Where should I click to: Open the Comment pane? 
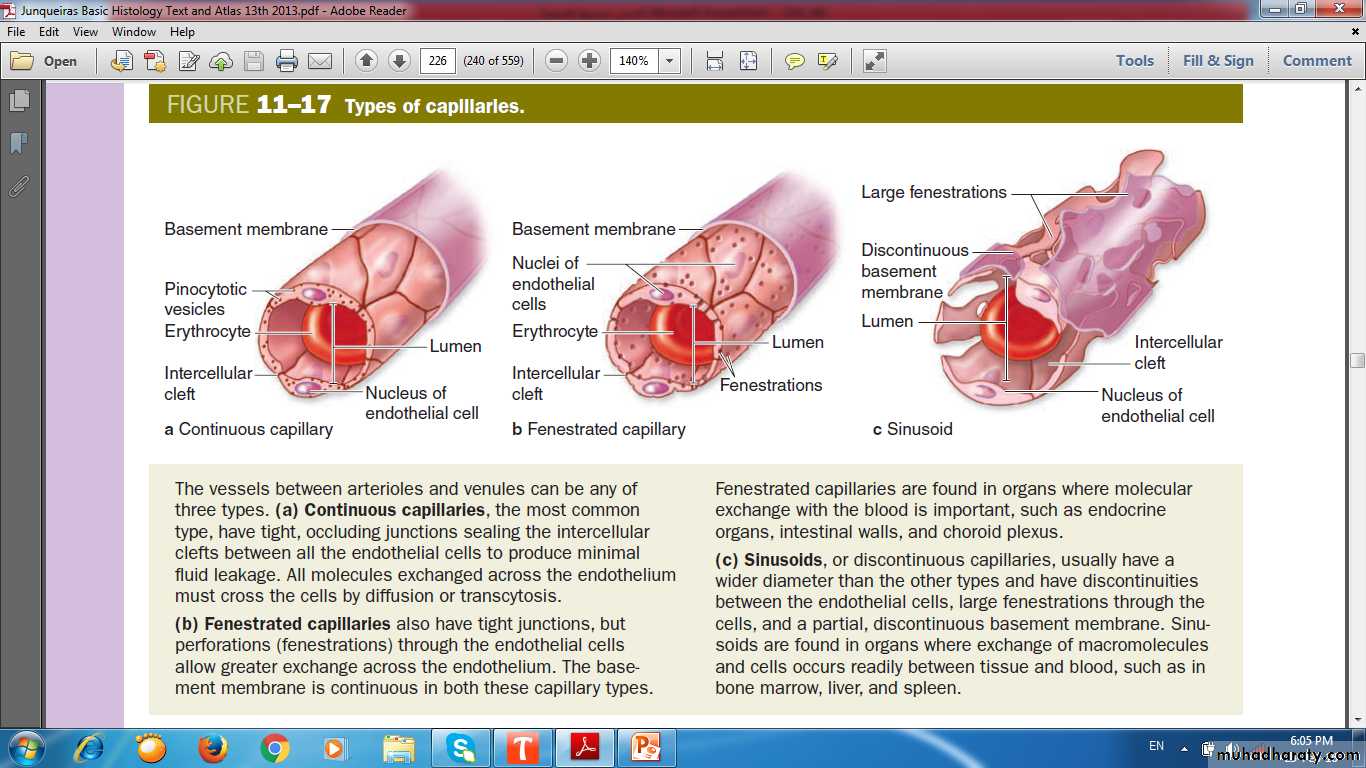pos(1317,61)
